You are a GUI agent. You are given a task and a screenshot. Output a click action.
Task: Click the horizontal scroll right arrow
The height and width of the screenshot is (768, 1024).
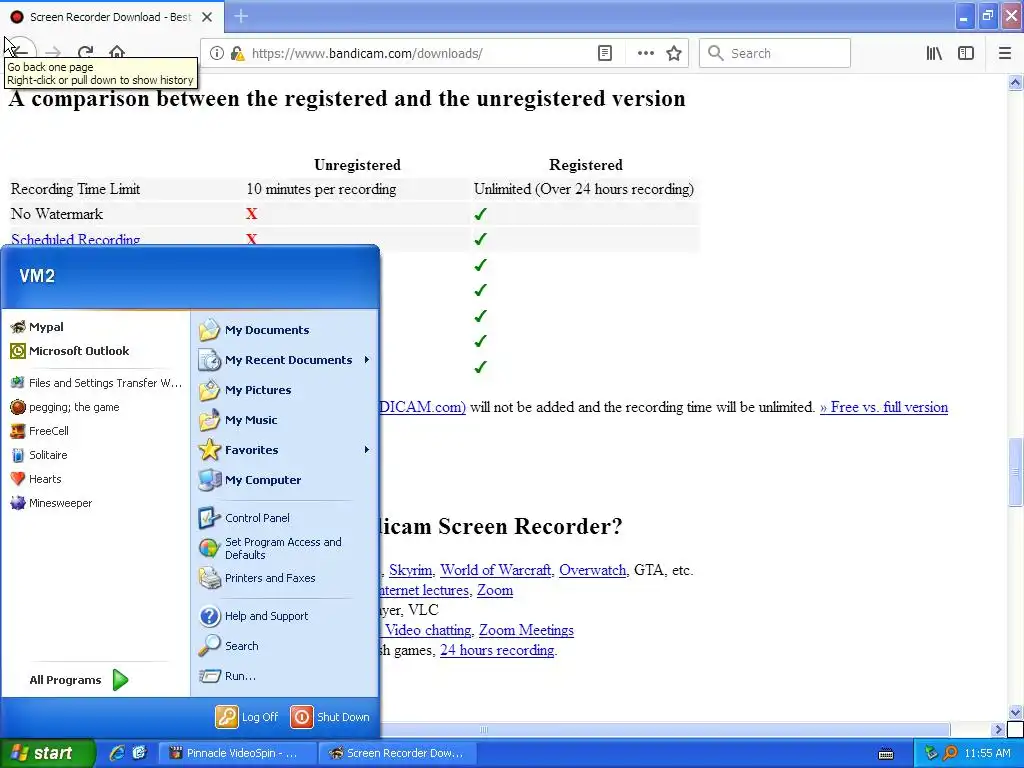coord(997,729)
